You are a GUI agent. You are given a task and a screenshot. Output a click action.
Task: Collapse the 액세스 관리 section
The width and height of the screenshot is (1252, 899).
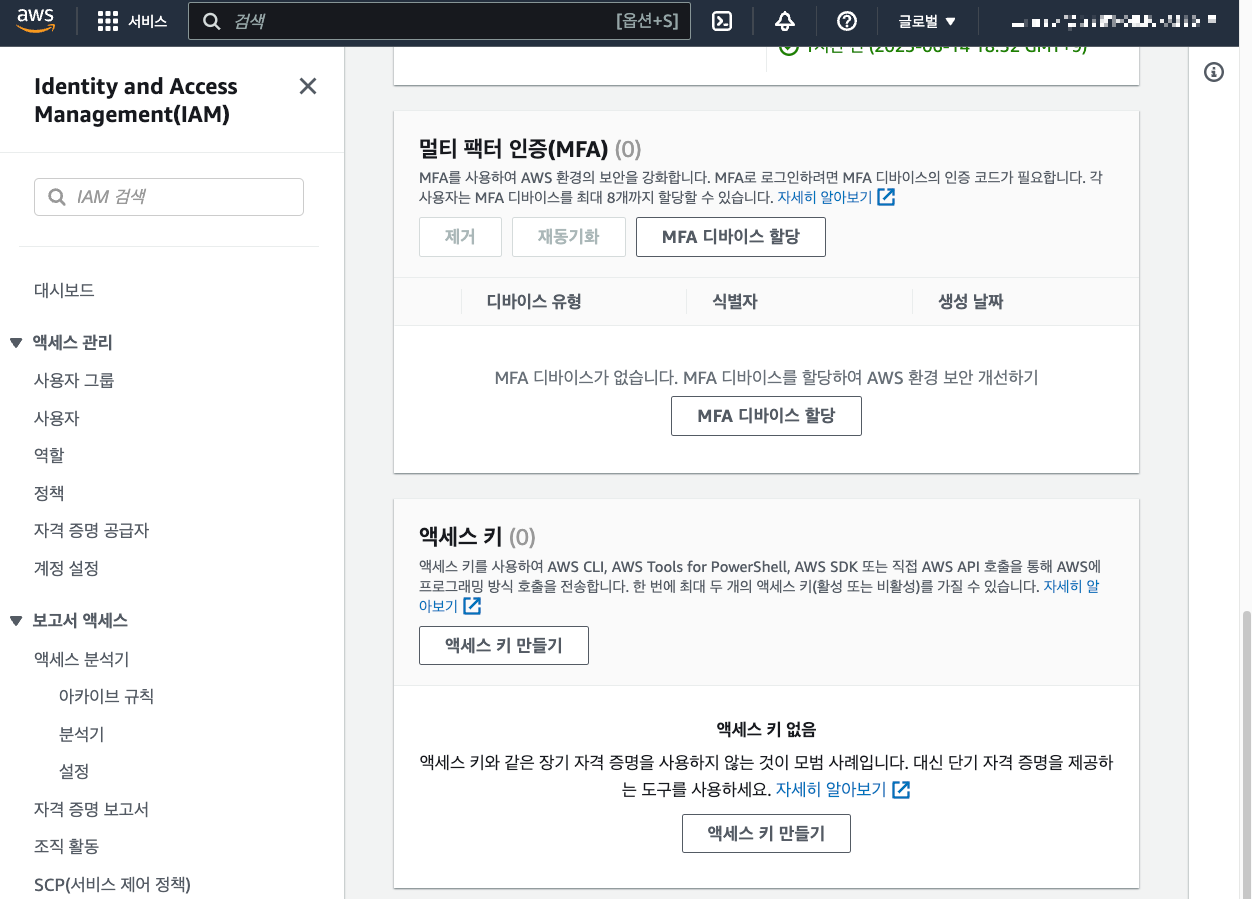point(16,343)
